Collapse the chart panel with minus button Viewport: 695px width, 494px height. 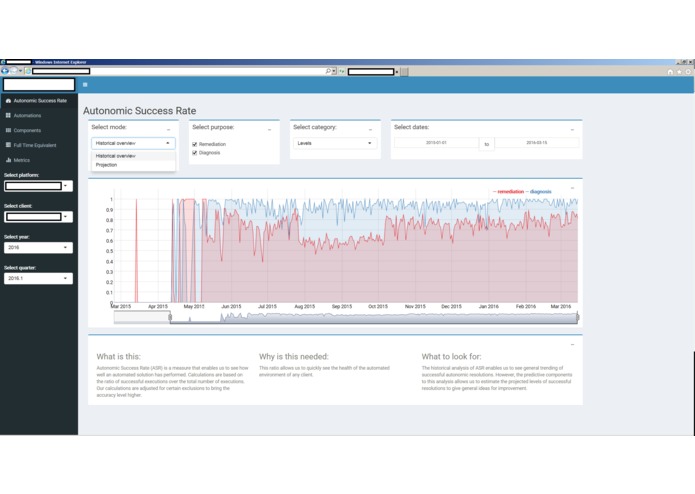pos(572,188)
